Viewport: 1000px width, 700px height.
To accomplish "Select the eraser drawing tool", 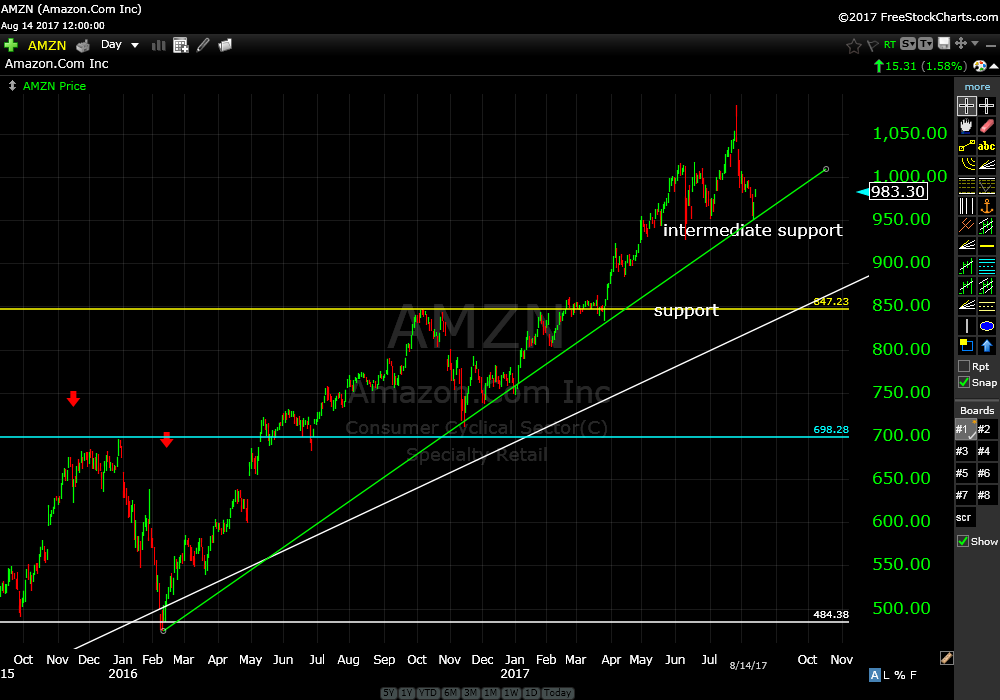I will pos(987,126).
